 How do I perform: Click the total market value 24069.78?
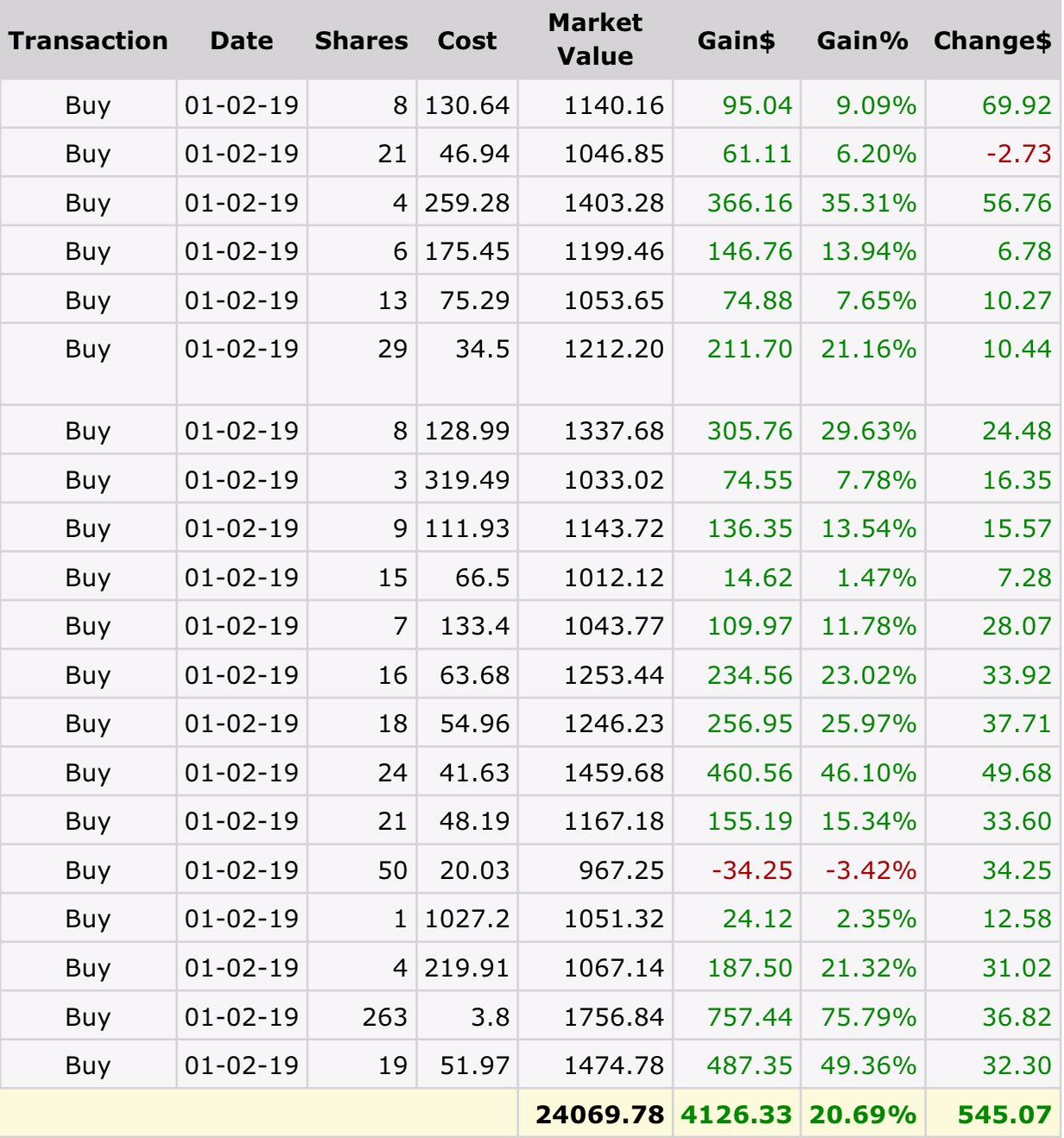pos(599,1115)
